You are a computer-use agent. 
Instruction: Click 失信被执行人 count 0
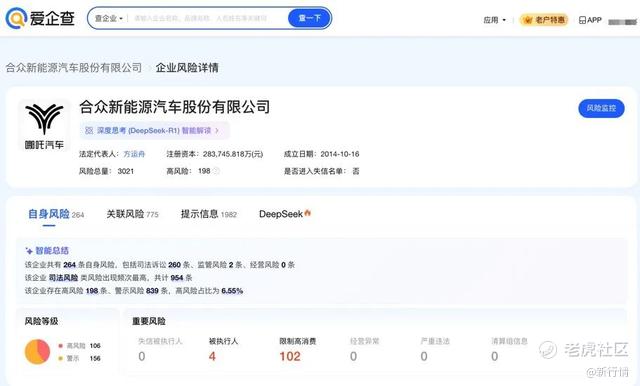(x=142, y=356)
